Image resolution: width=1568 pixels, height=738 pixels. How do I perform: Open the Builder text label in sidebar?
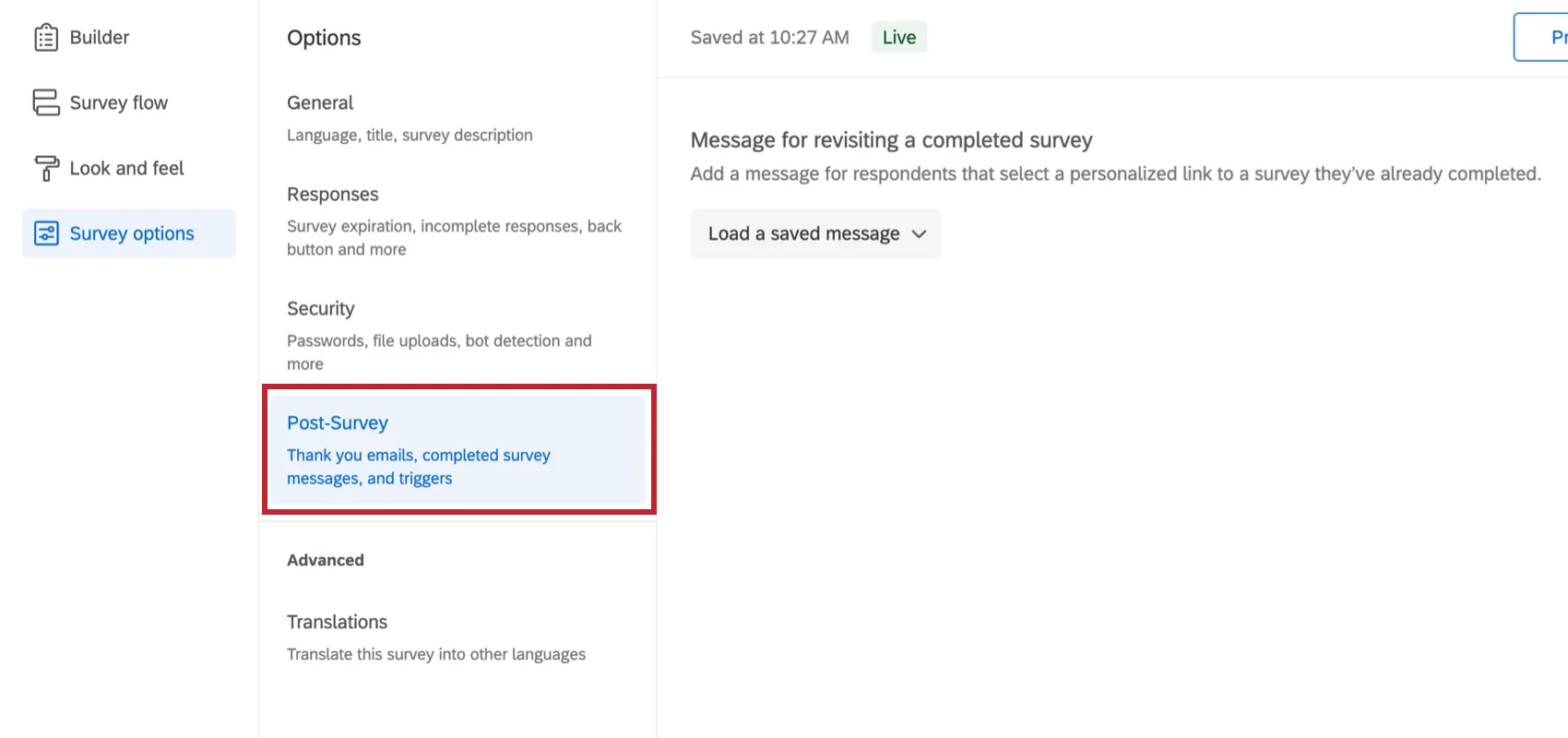tap(100, 38)
